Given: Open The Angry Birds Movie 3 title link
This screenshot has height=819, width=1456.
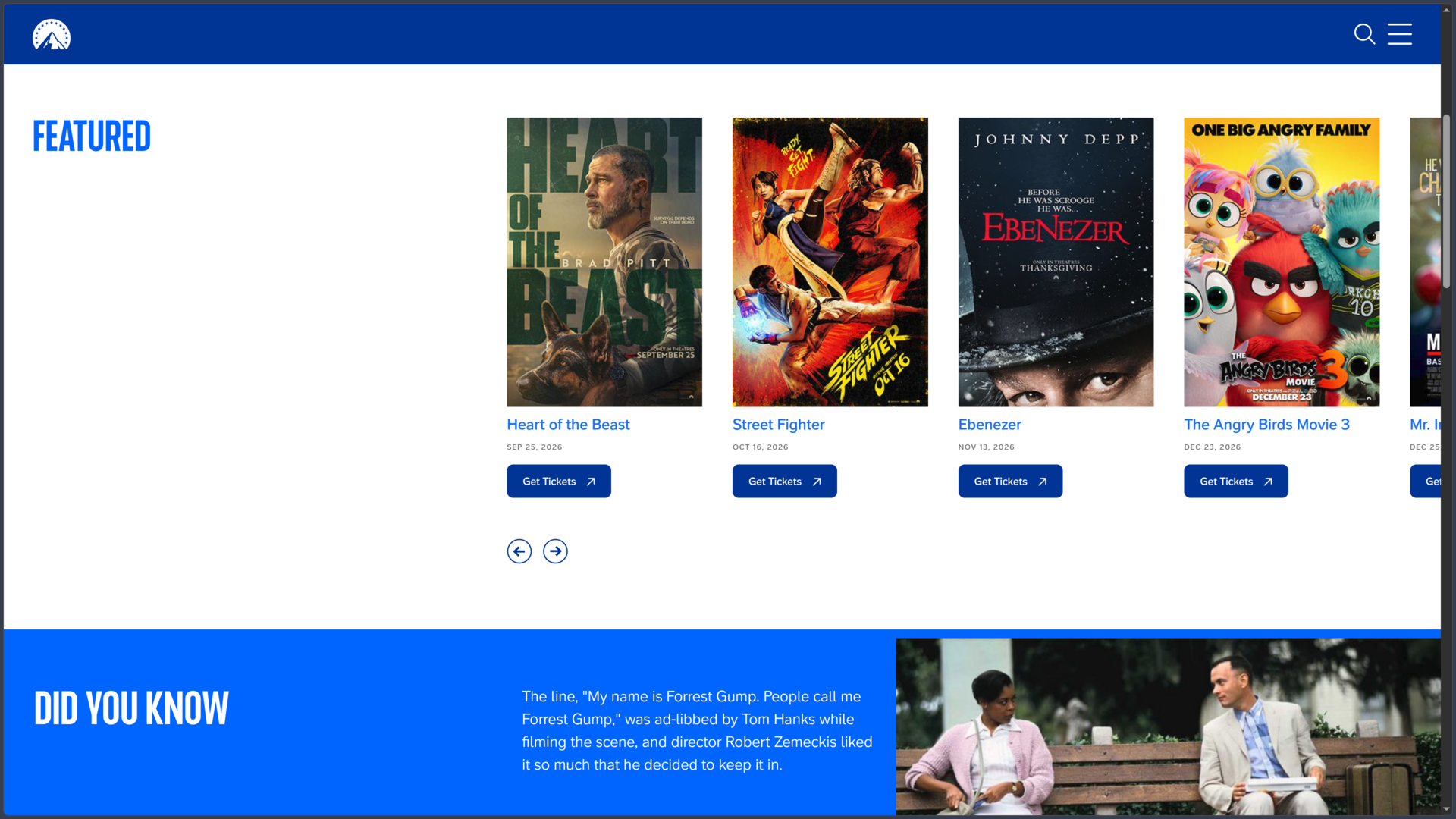Looking at the screenshot, I should (x=1266, y=425).
